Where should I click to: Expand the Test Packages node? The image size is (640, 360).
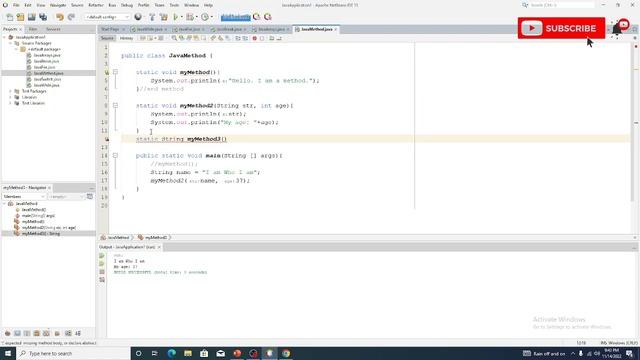[x=11, y=91]
